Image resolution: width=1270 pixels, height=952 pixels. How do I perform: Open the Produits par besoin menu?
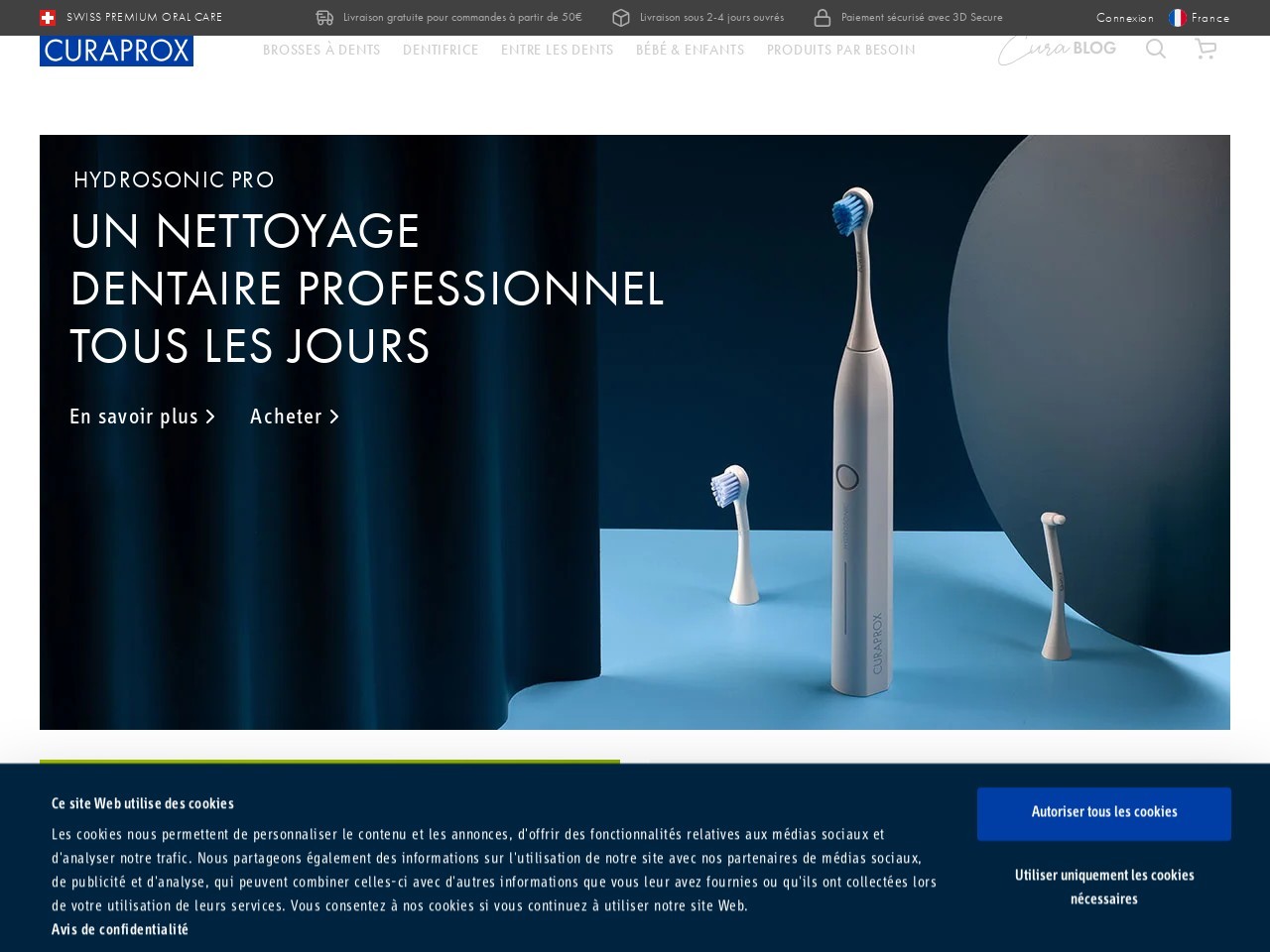840,50
